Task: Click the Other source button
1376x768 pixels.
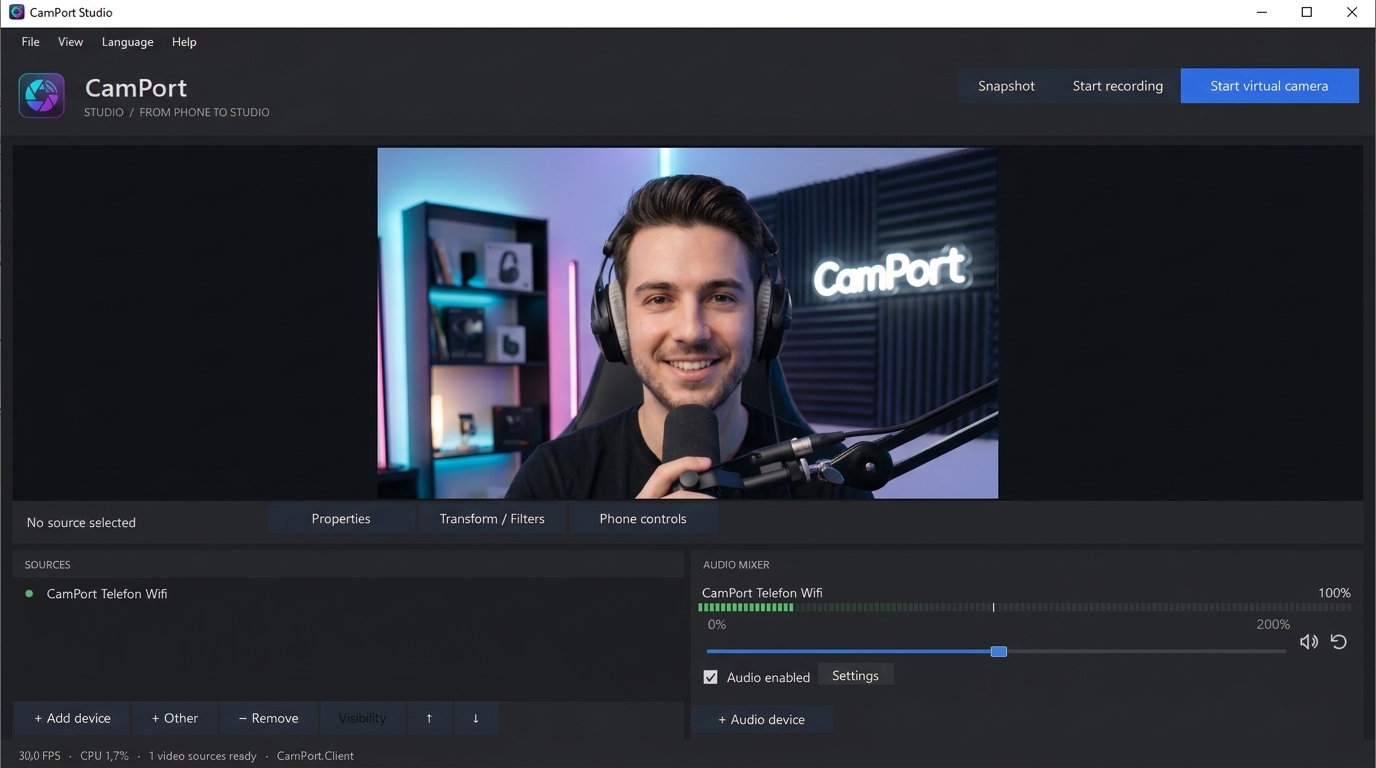Action: point(175,718)
